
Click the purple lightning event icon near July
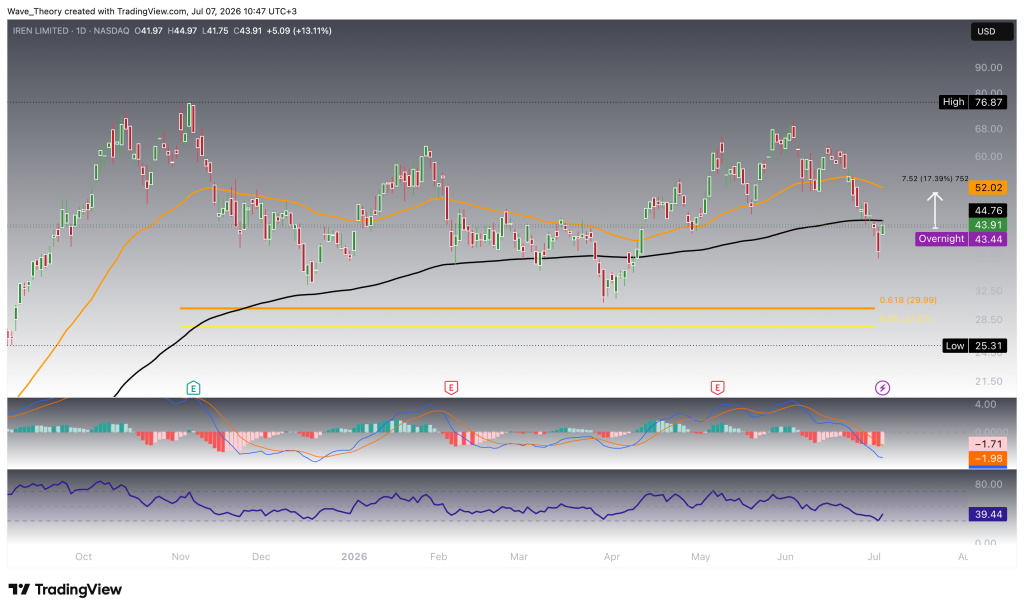tap(882, 388)
